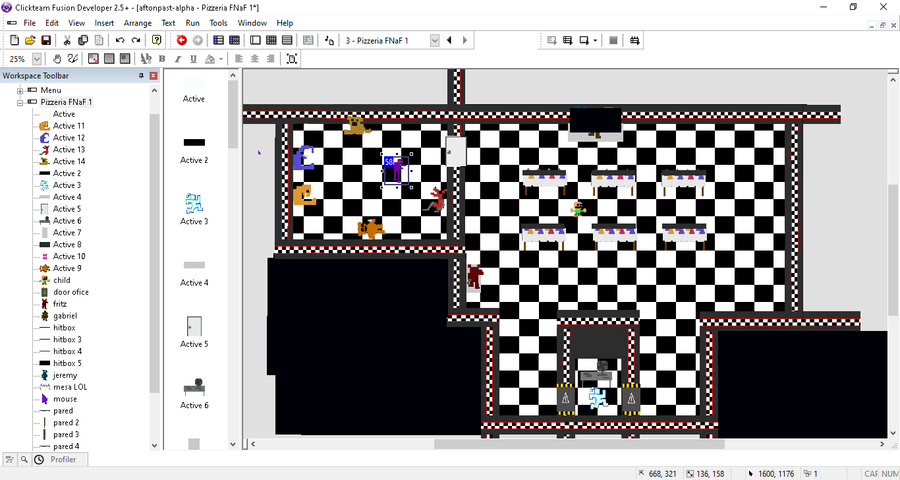Viewport: 900px width, 480px height.
Task: Toggle Italic text formatting
Action: tap(177, 59)
